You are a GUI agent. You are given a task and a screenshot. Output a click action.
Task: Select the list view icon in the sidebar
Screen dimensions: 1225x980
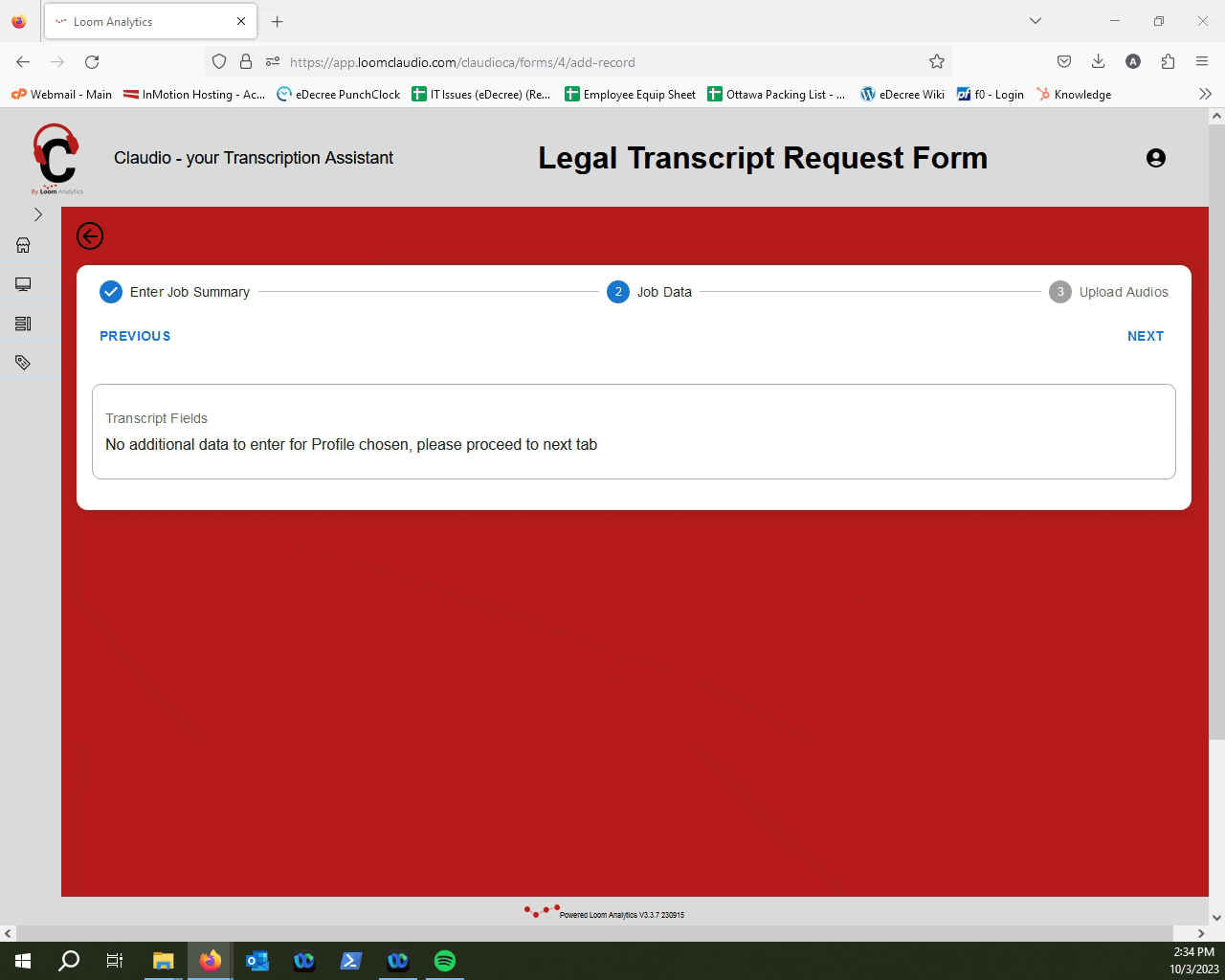[23, 322]
